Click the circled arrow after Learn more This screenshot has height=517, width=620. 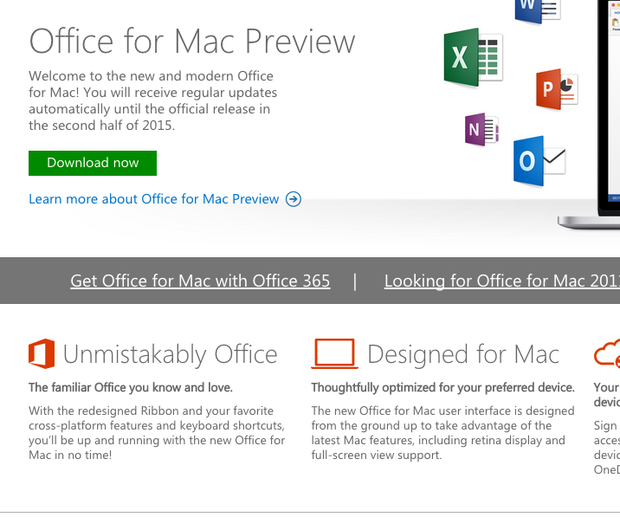click(293, 199)
